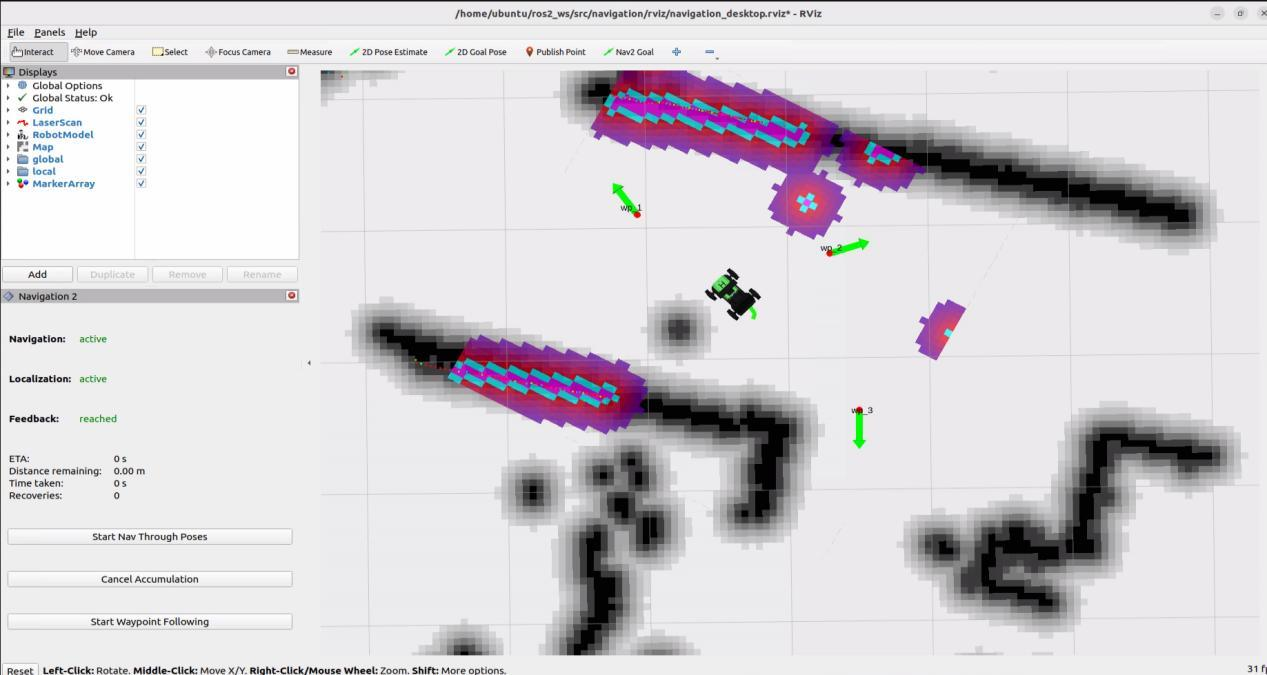Open the File menu
The height and width of the screenshot is (675, 1267).
tap(16, 32)
